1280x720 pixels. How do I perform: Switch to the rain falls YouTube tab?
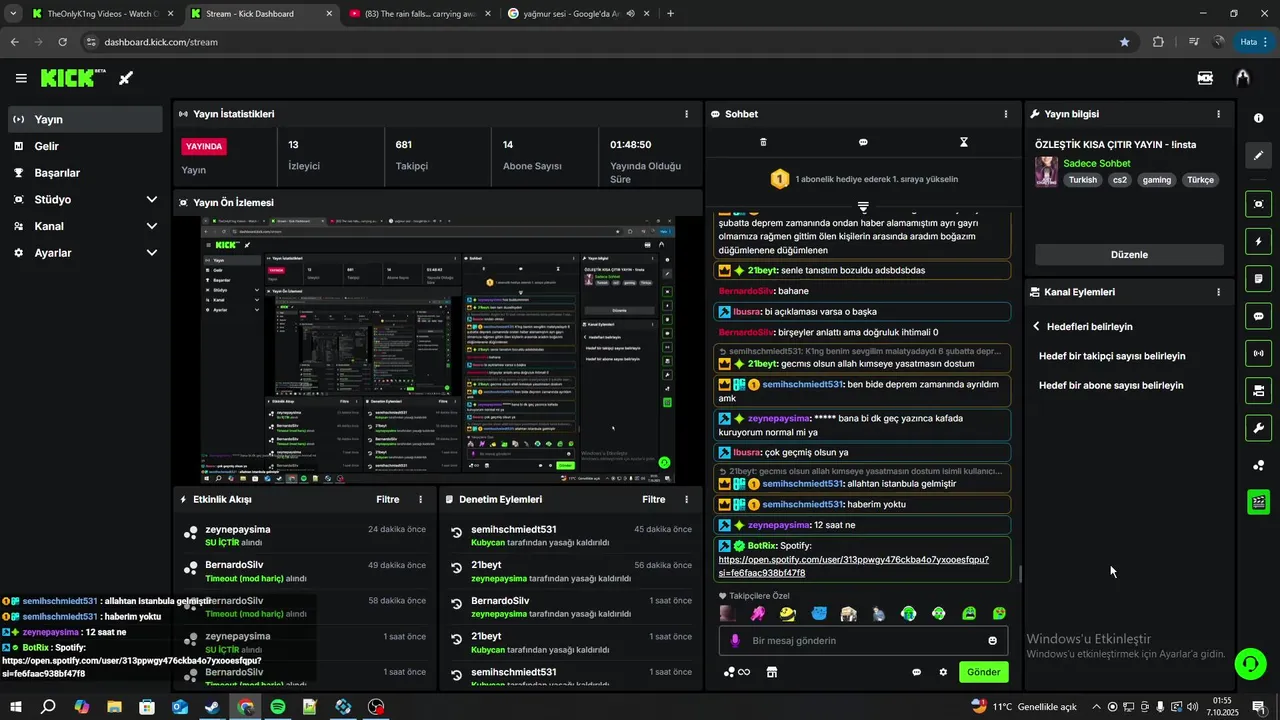(418, 14)
